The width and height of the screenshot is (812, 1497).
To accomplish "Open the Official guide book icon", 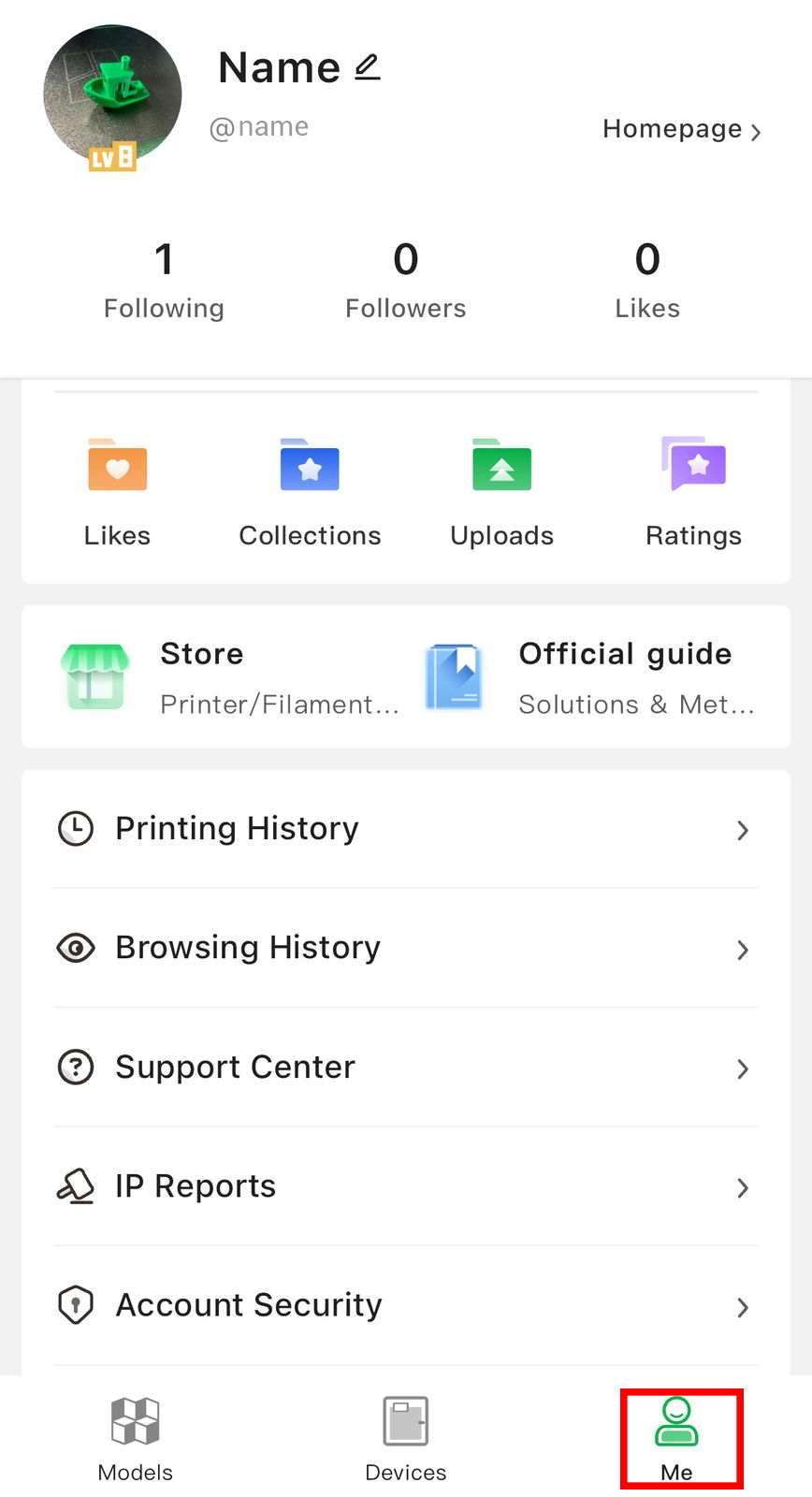I will click(454, 676).
